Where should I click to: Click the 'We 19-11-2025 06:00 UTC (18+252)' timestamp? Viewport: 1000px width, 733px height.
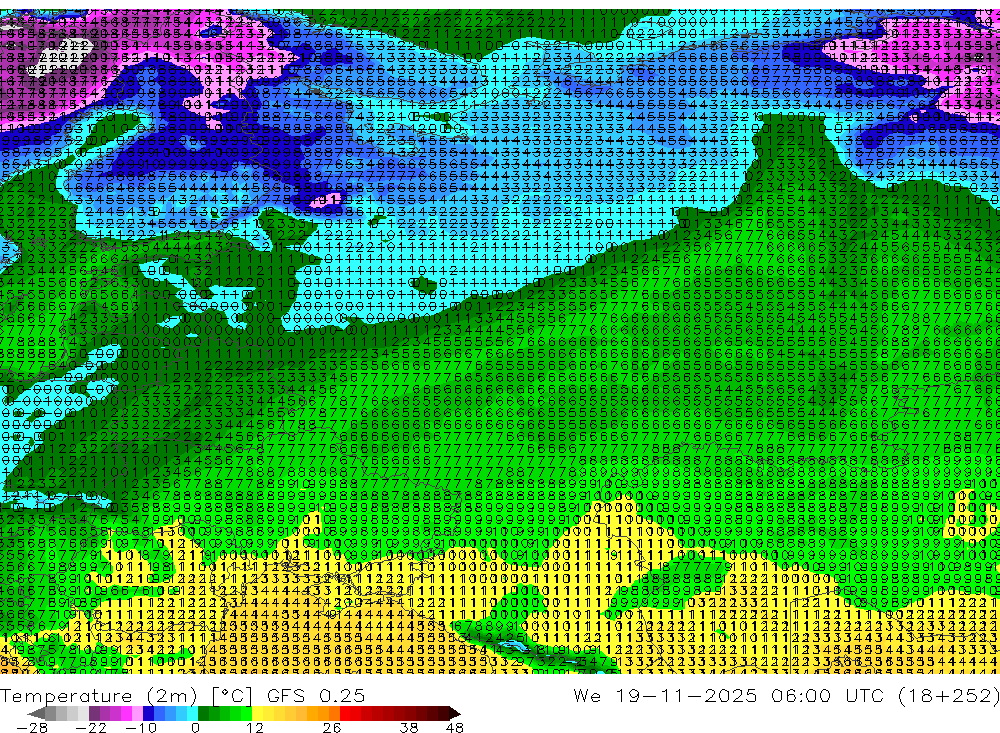point(786,696)
